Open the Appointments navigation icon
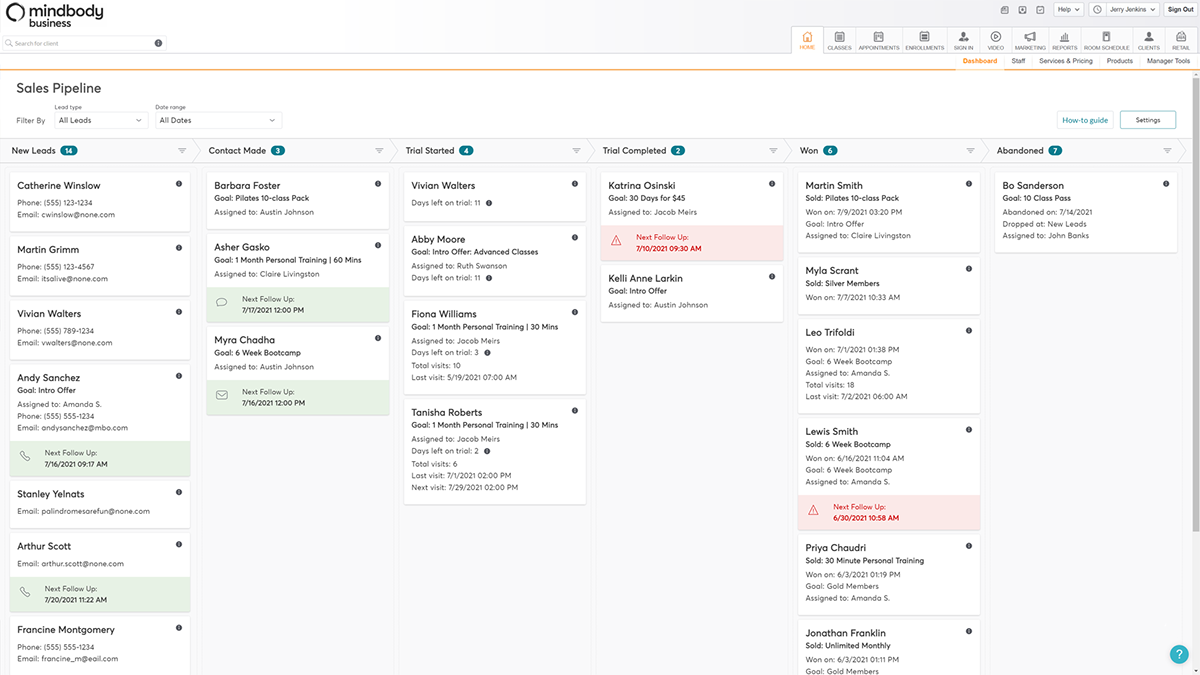The width and height of the screenshot is (1200, 675). tap(878, 40)
